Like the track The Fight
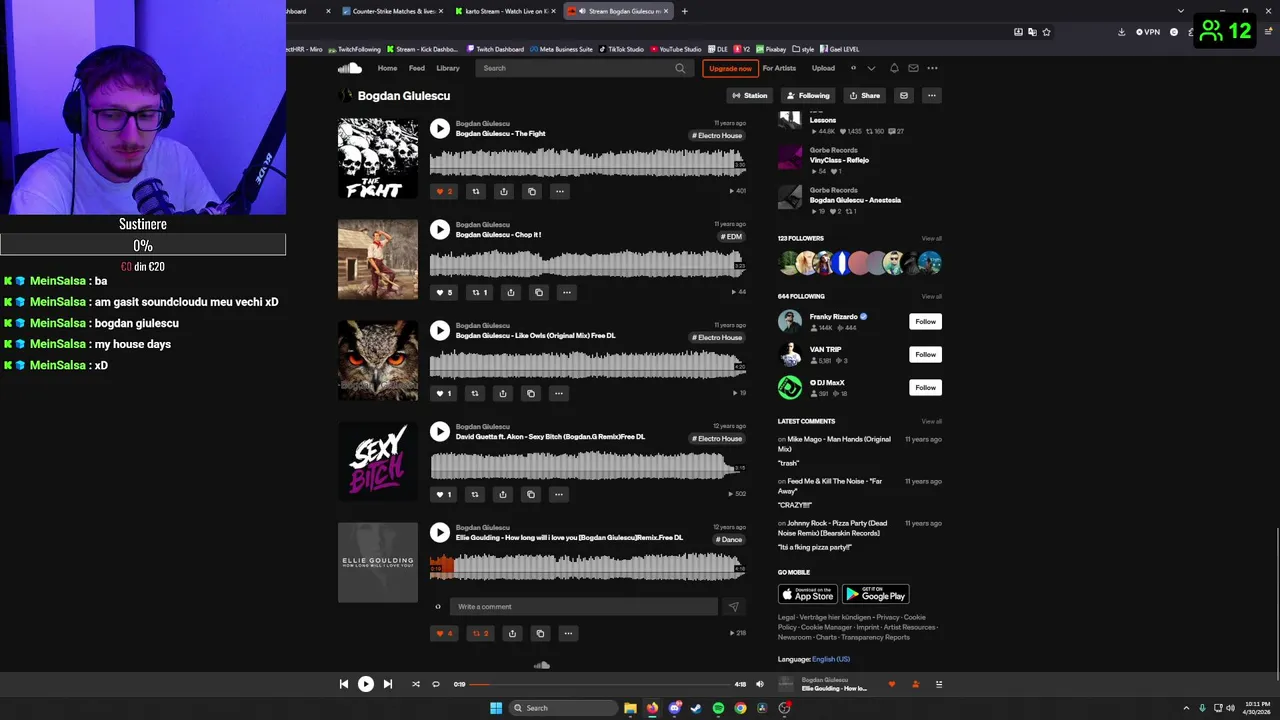The height and width of the screenshot is (720, 1280). pyautogui.click(x=443, y=191)
